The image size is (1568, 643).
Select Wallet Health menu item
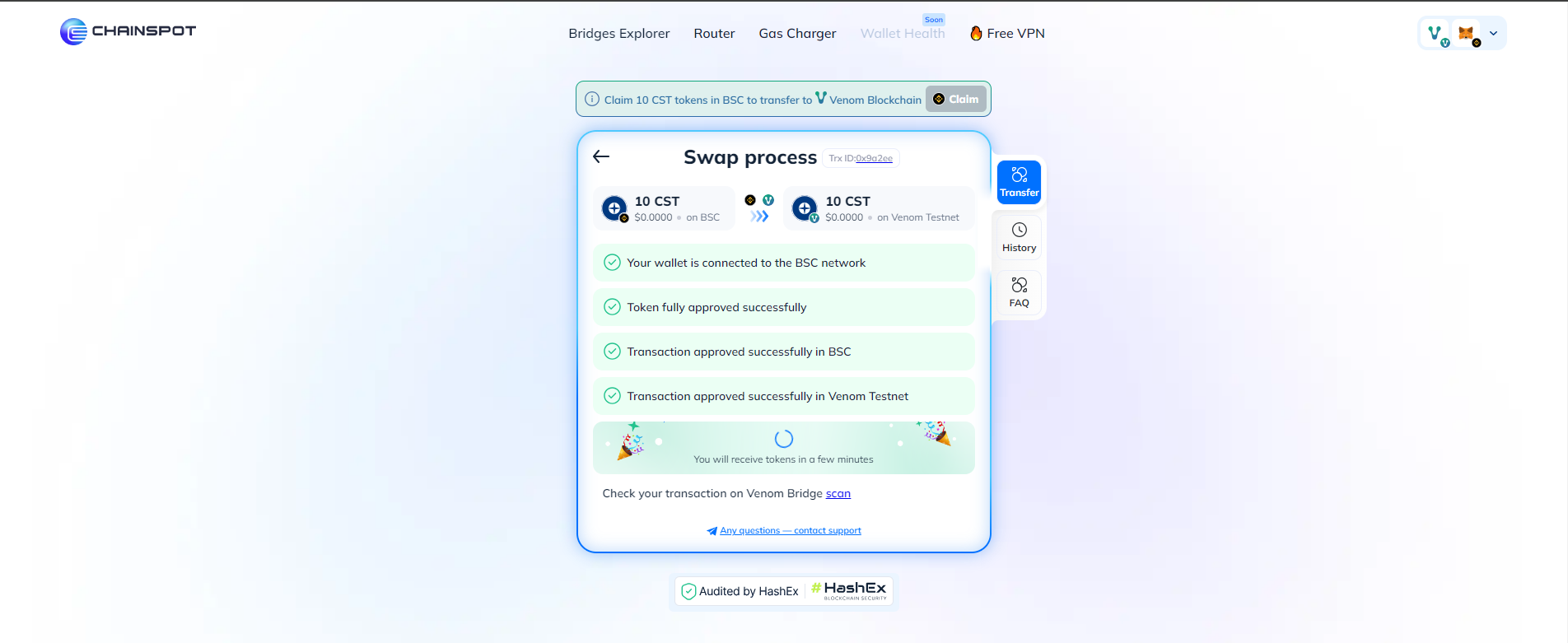pos(903,34)
